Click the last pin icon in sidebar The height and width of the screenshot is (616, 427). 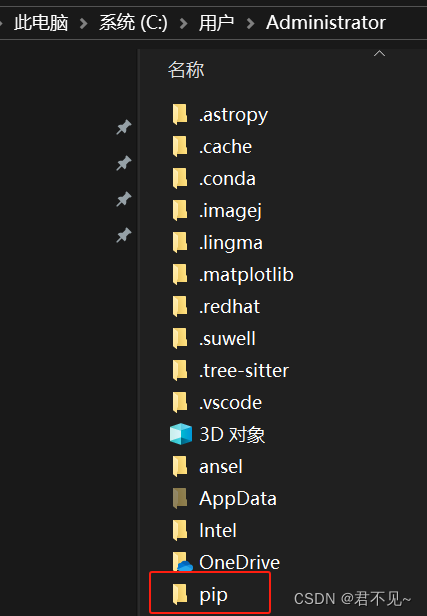(x=124, y=235)
